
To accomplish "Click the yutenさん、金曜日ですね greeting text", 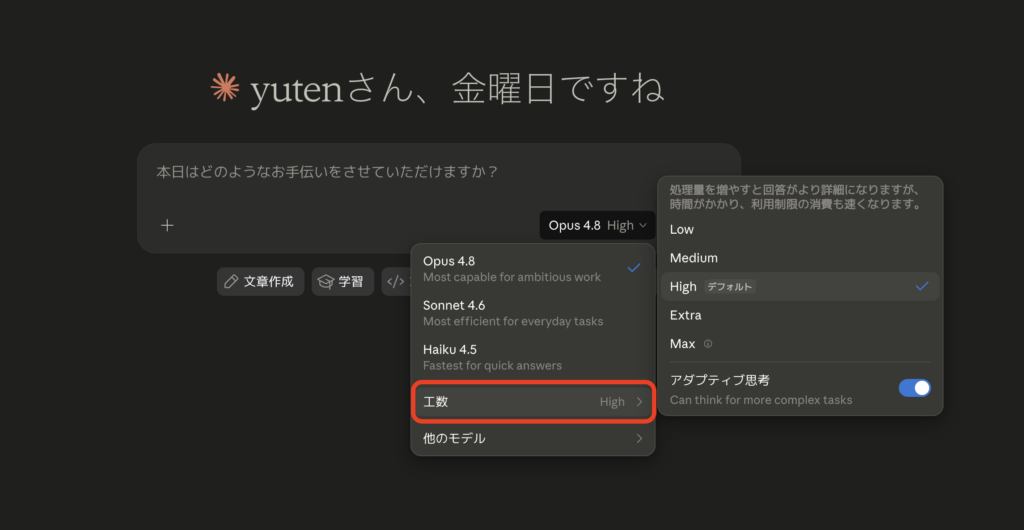I will 456,89.
